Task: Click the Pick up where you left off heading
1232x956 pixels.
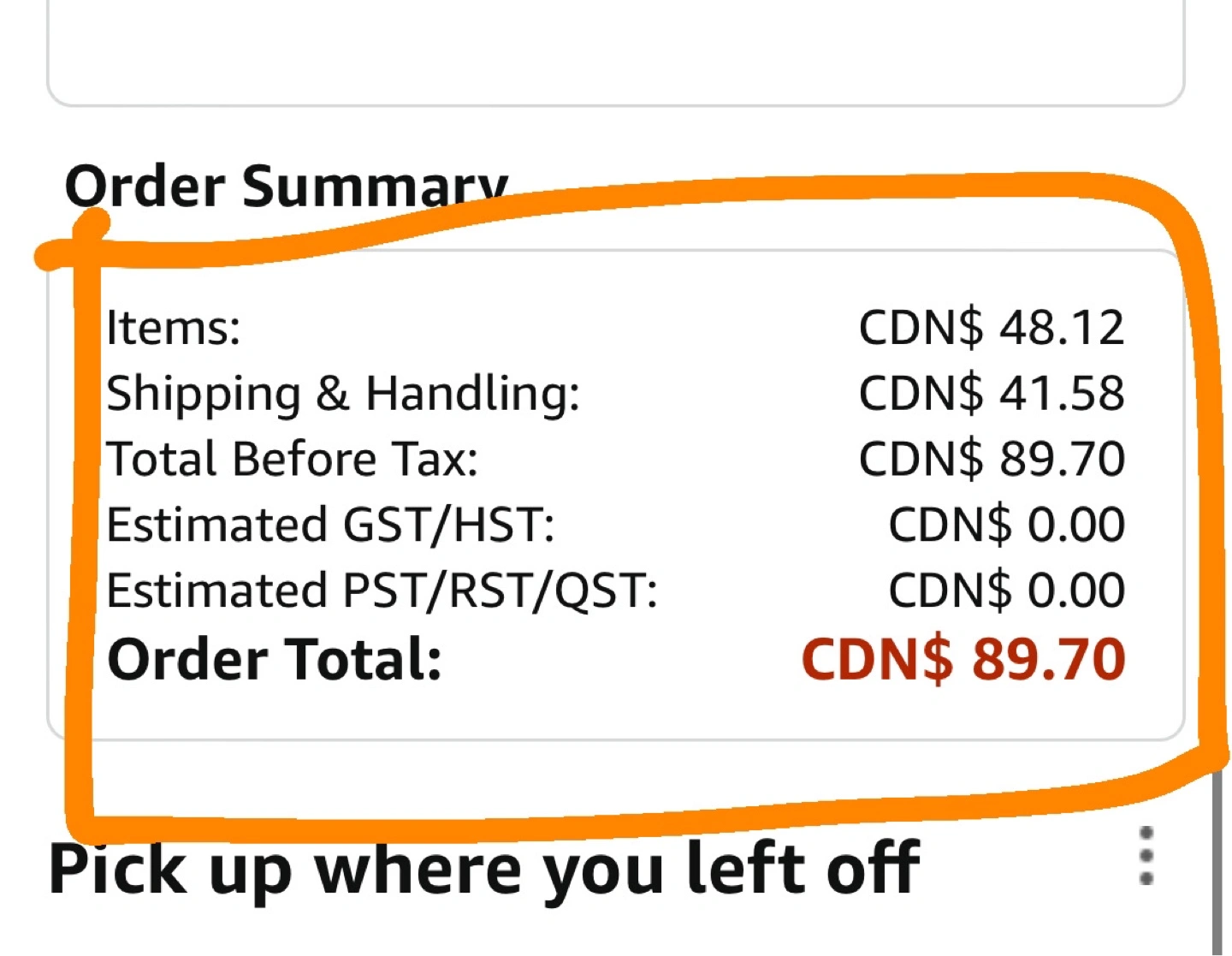Action: pyautogui.click(x=484, y=870)
